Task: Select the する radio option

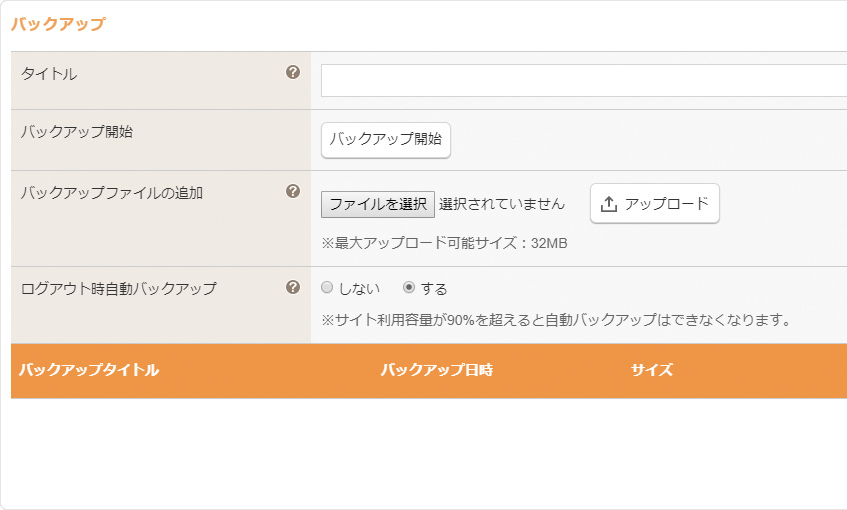Action: [409, 288]
